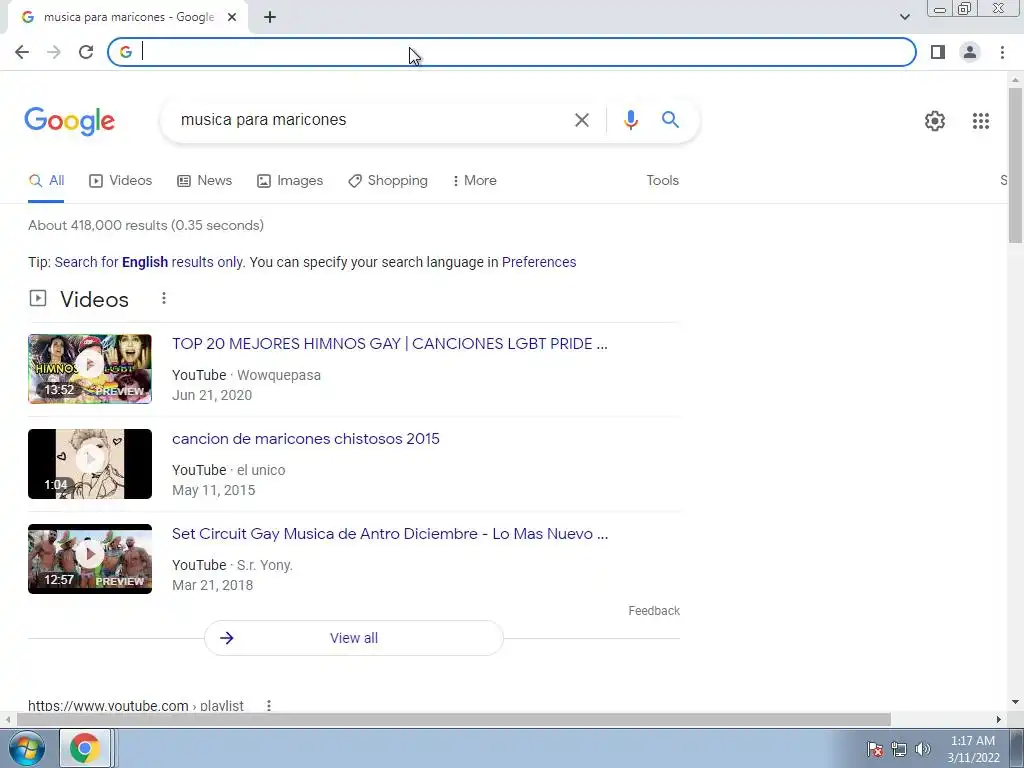The width and height of the screenshot is (1024, 768).
Task: Open the Windows Start button
Action: (x=27, y=748)
